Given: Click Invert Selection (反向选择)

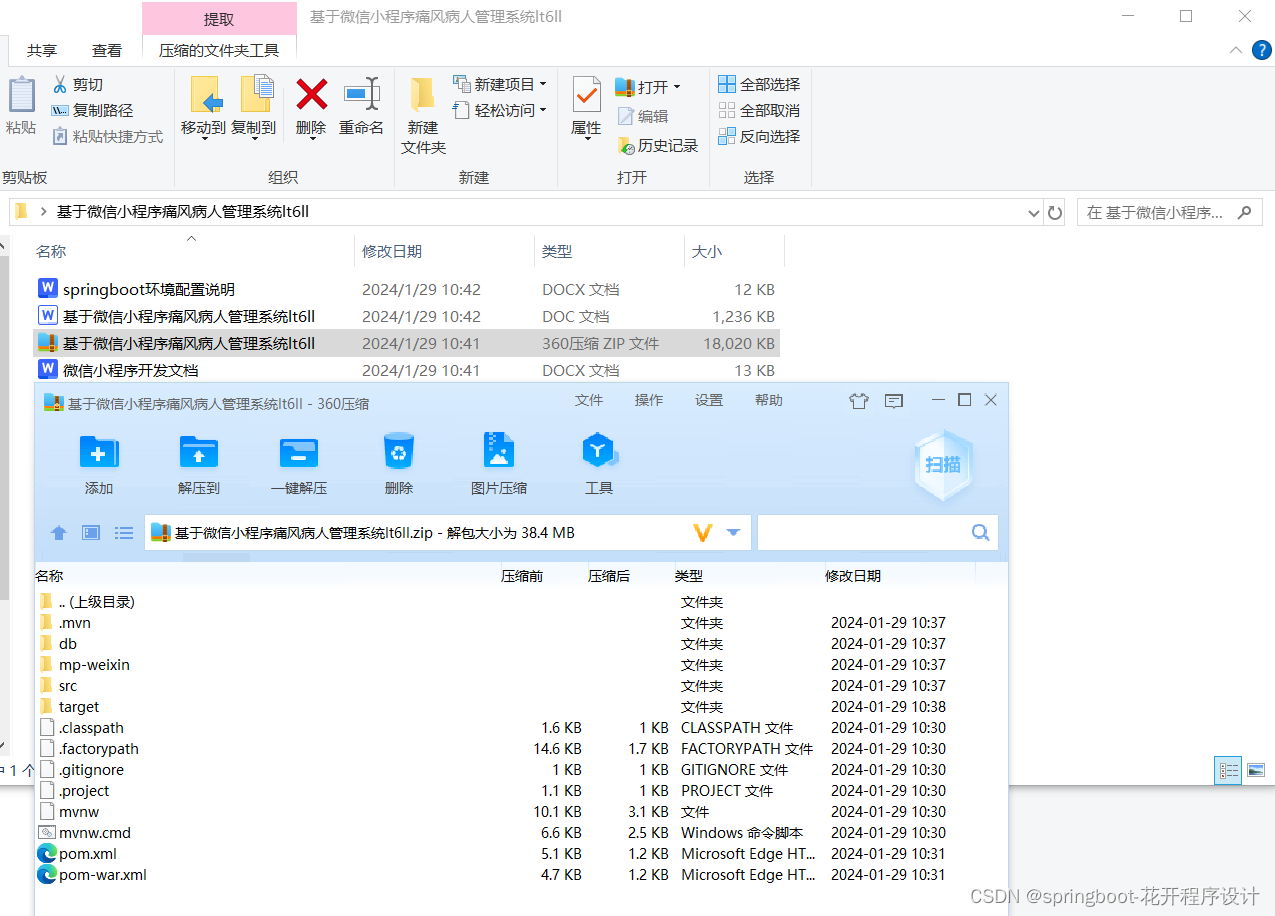Looking at the screenshot, I should point(759,136).
